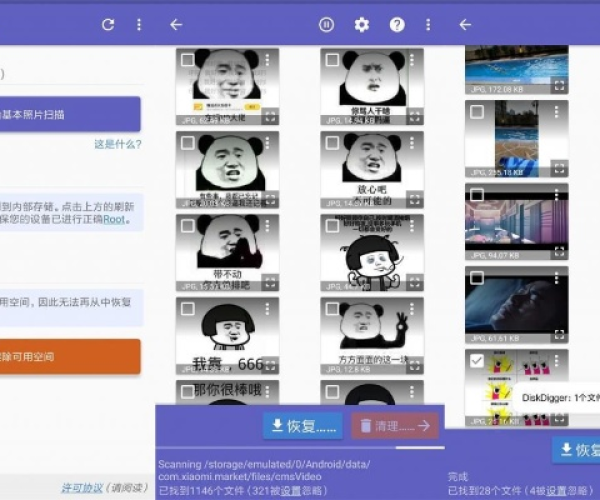Viewport: 600px width, 500px height.
Task: Expand 你骂人干啥 image to fullscreen
Action: click(415, 117)
